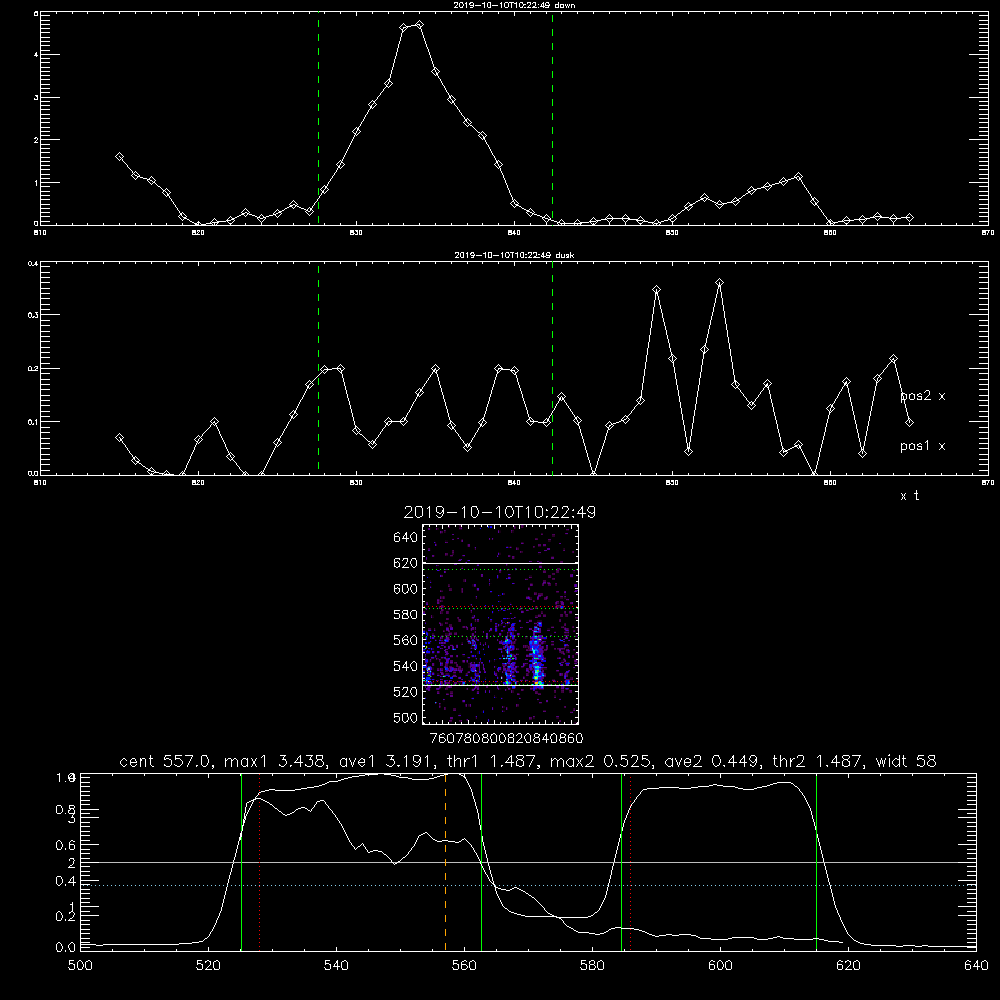The width and height of the screenshot is (1000, 1000).
Task: Select the green dashed line near 827 in dusk plot
Action: (x=318, y=368)
